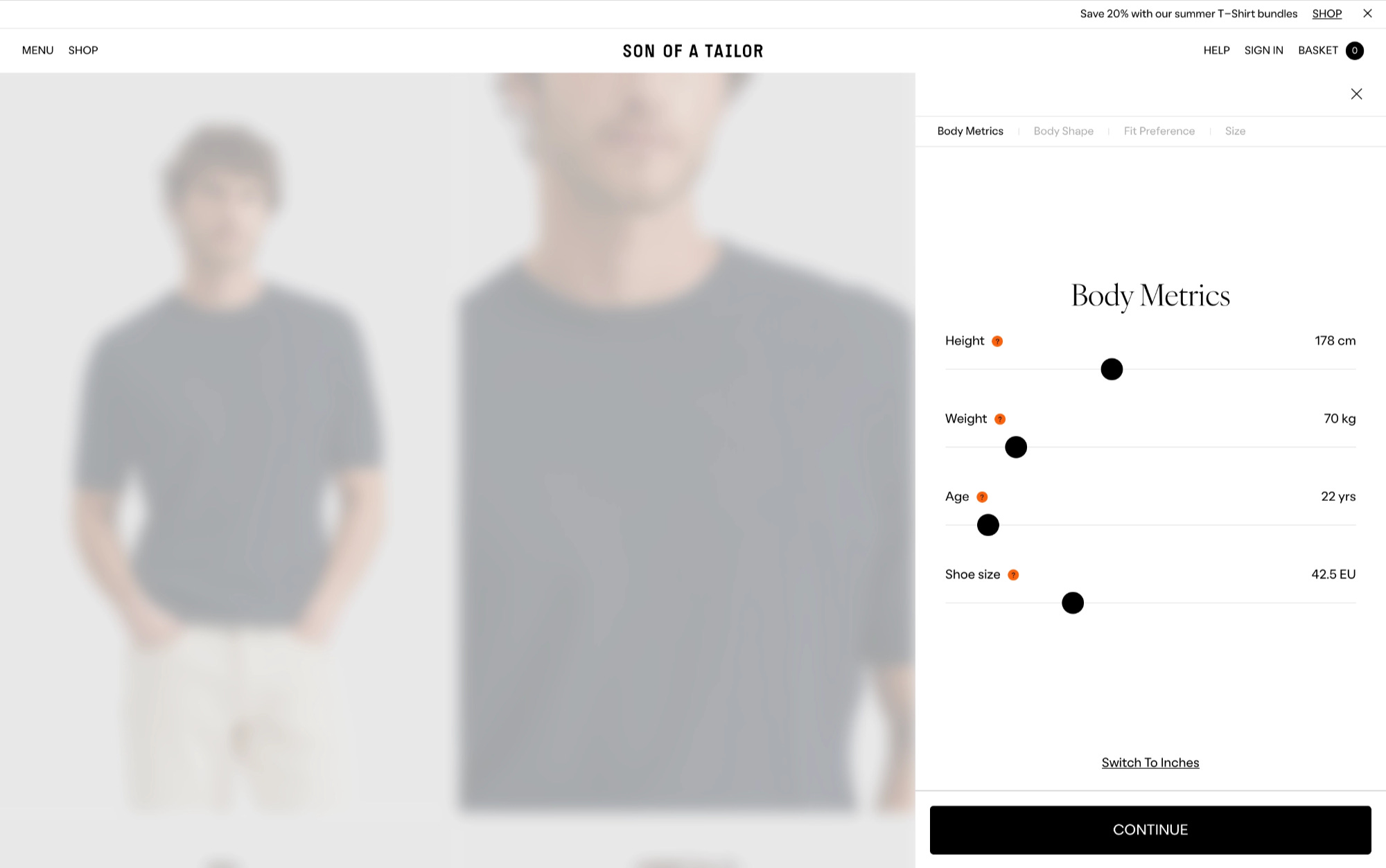Image resolution: width=1386 pixels, height=868 pixels.
Task: Go to the Size tab
Action: pos(1235,131)
